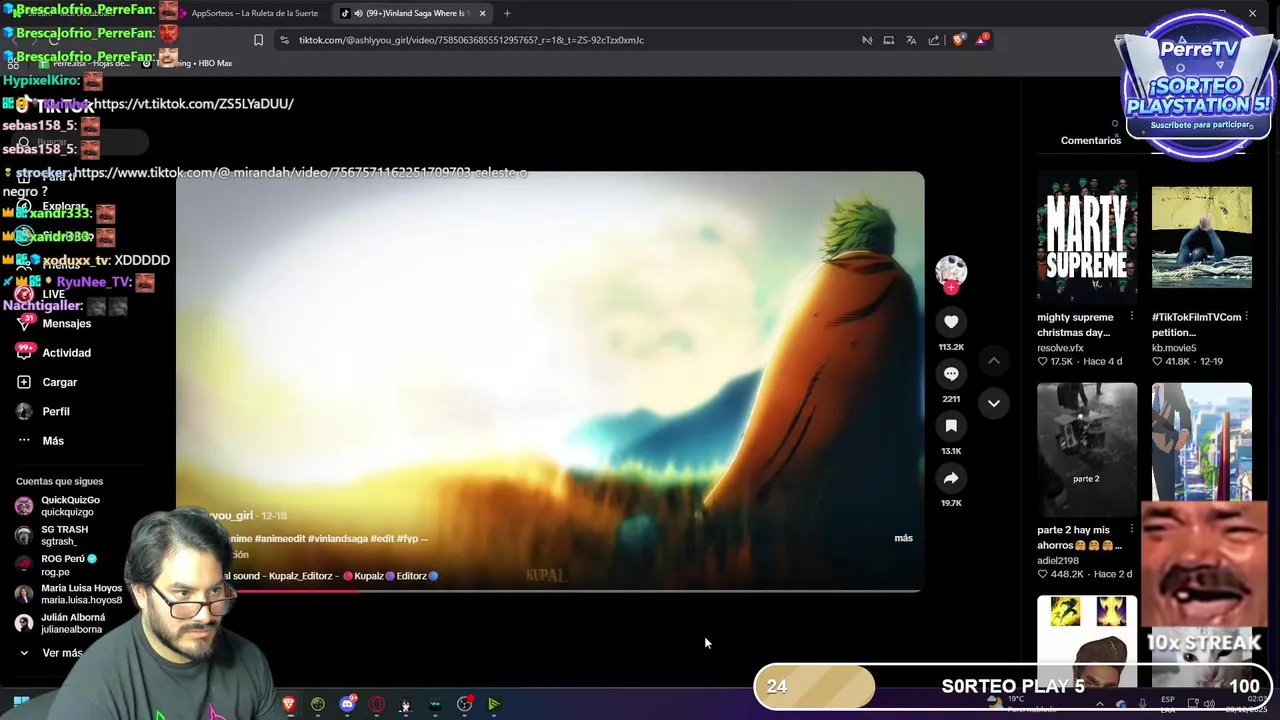The width and height of the screenshot is (1280, 720).
Task: Click the Mensajes inbox icon
Action: click(24, 323)
